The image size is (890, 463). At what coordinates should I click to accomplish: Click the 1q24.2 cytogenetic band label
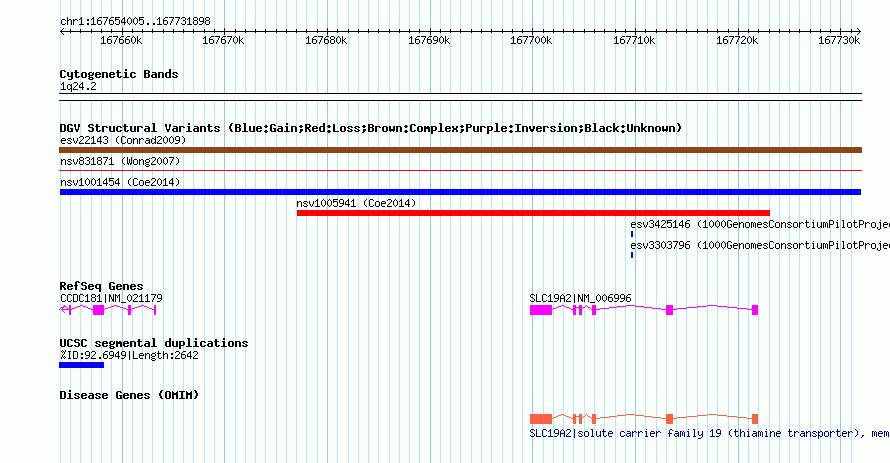78,86
